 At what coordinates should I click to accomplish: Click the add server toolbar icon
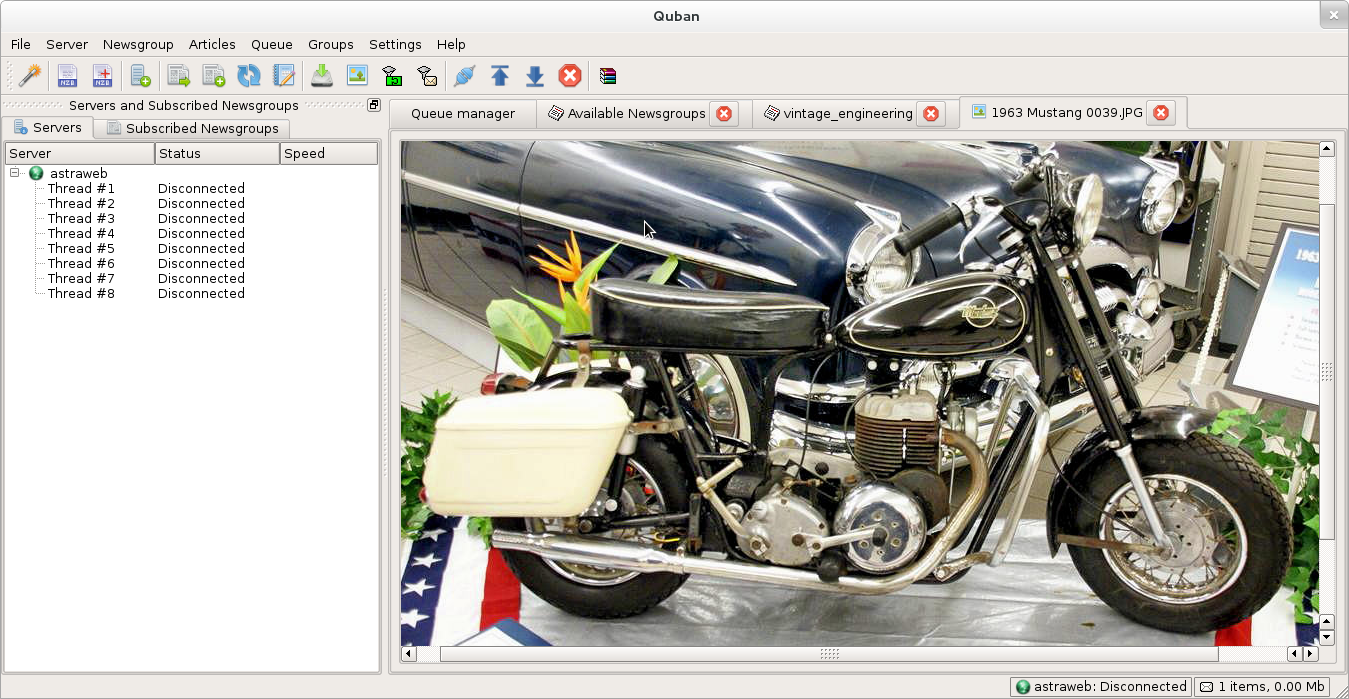pyautogui.click(x=141, y=75)
